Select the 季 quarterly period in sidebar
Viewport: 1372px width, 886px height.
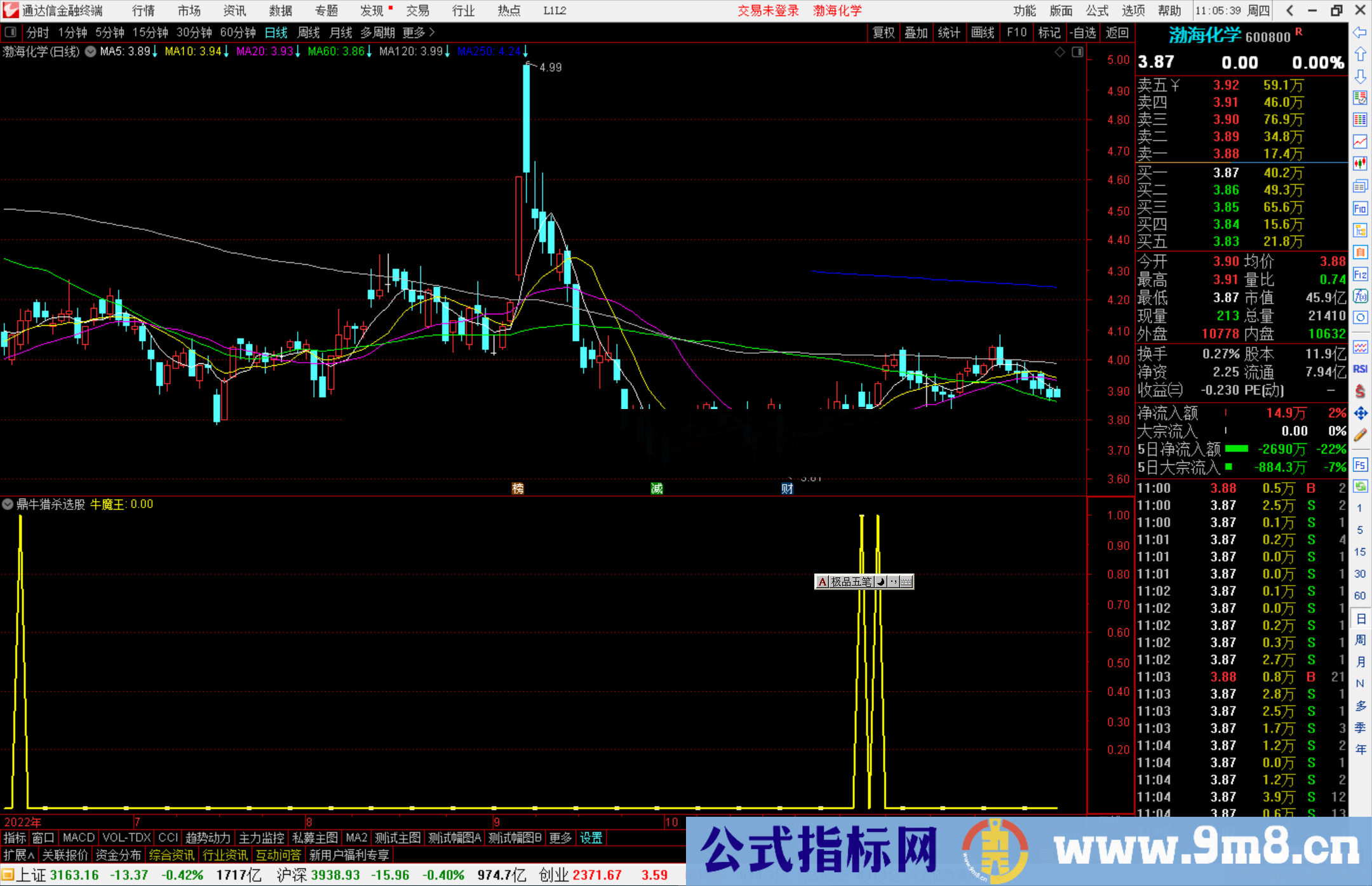pos(1360,727)
